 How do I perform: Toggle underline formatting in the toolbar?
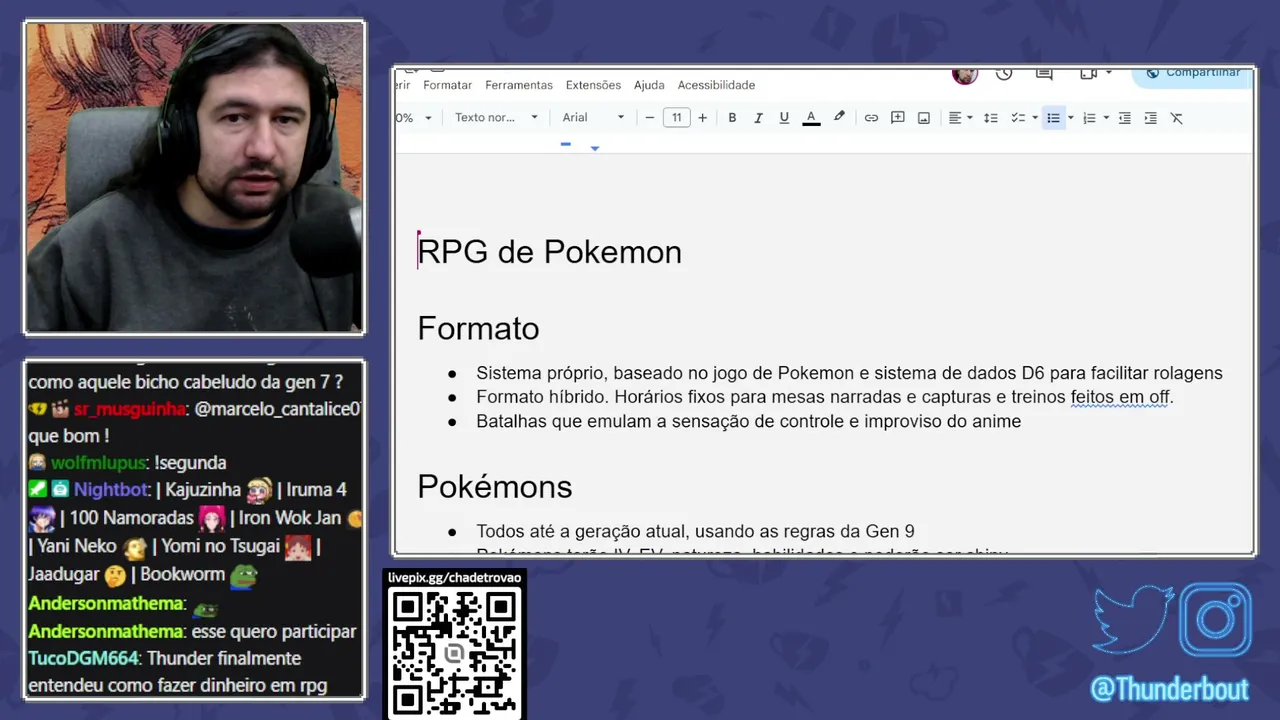click(x=784, y=118)
